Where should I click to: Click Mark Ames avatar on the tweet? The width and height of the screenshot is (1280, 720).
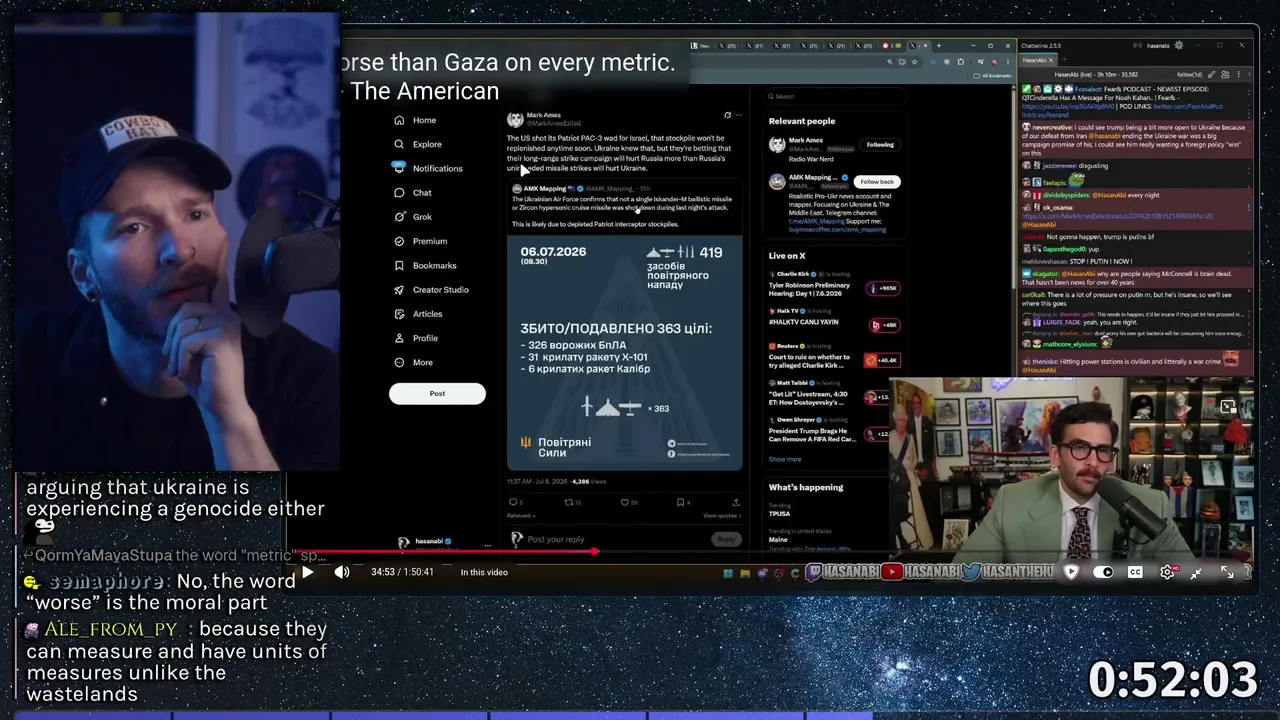(x=515, y=119)
